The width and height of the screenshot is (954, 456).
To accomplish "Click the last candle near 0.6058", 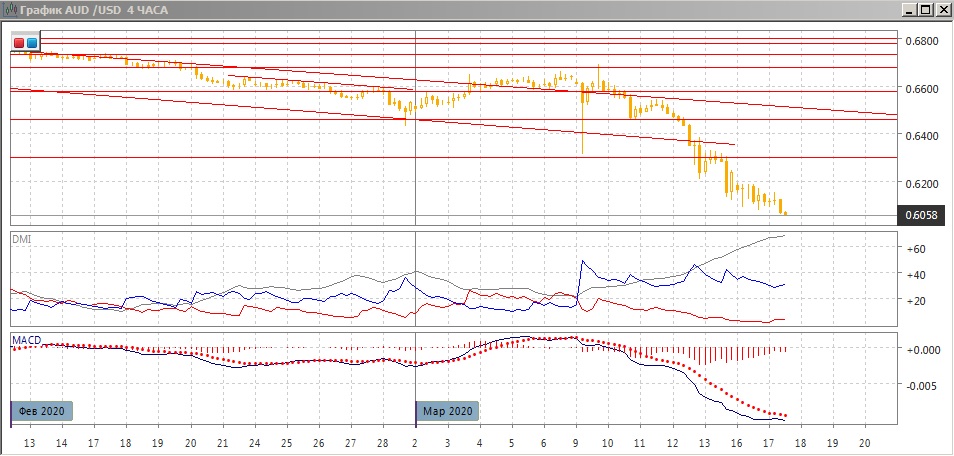I will (x=785, y=212).
